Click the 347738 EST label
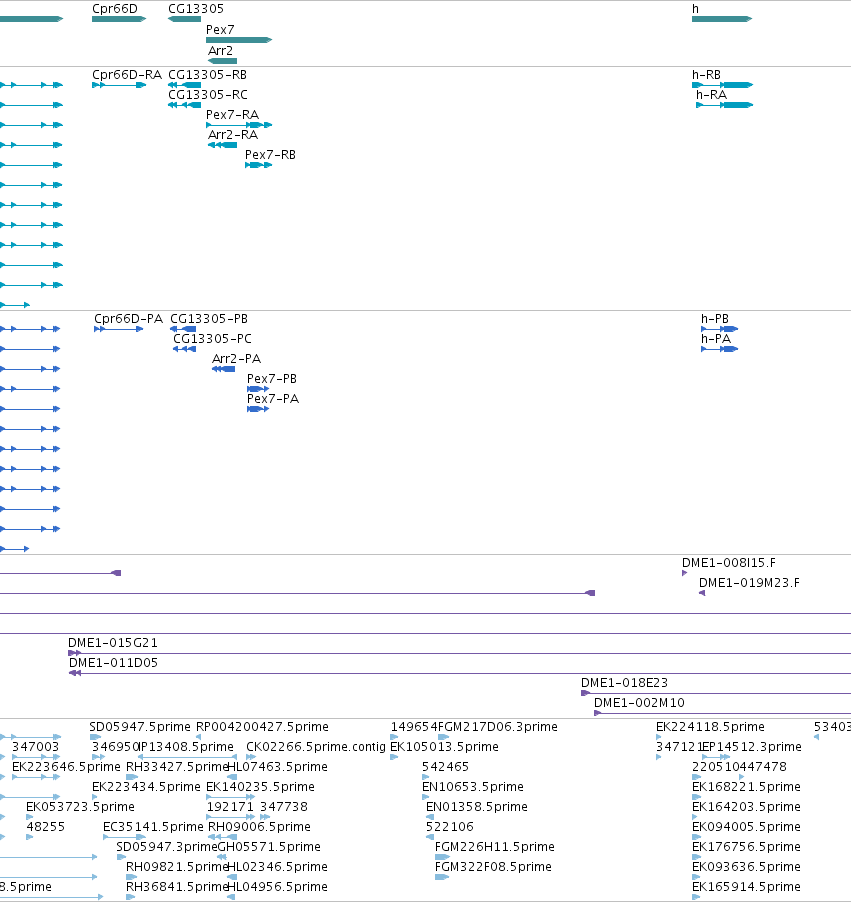 [284, 807]
